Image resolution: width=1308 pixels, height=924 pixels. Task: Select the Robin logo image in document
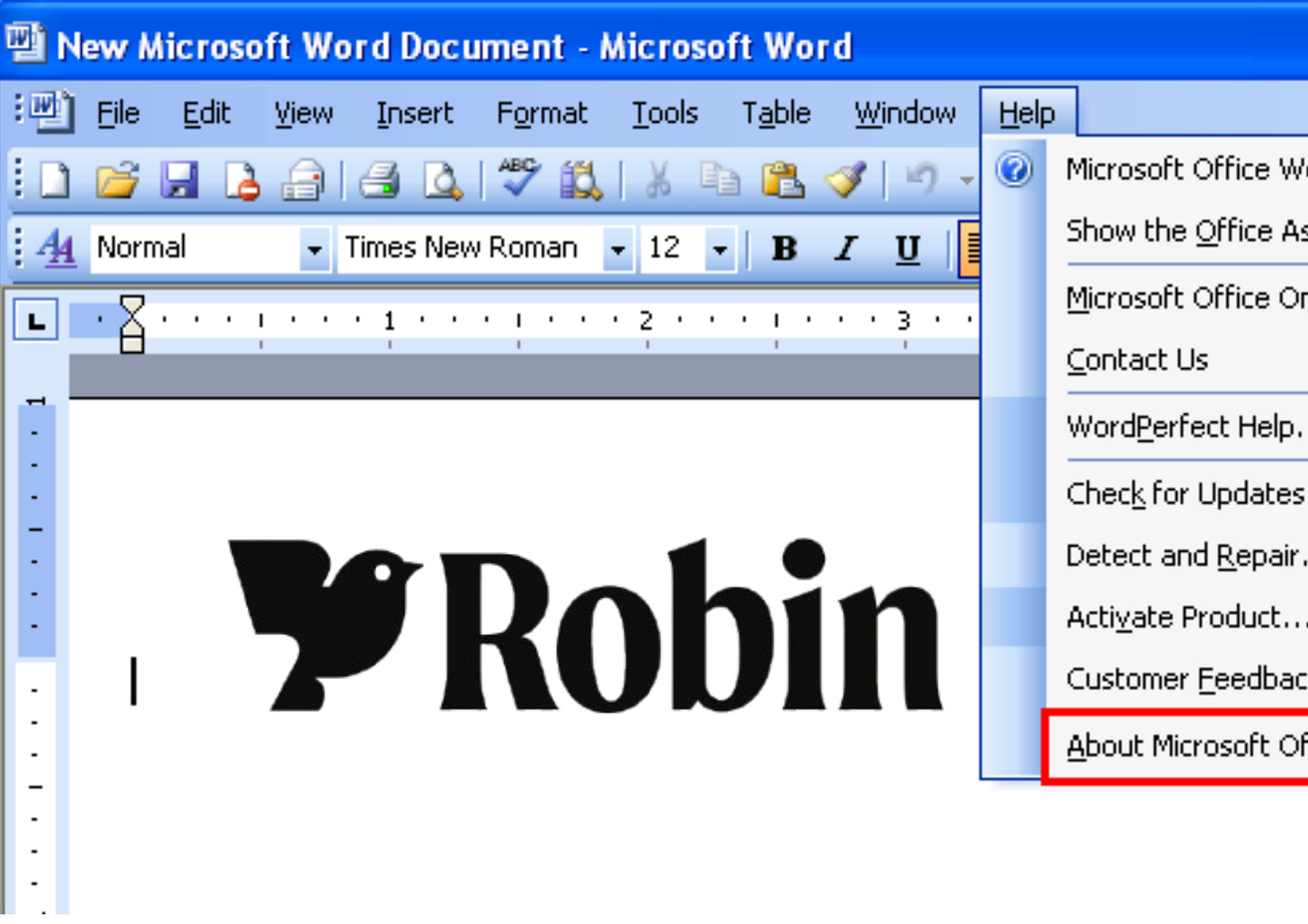click(586, 625)
